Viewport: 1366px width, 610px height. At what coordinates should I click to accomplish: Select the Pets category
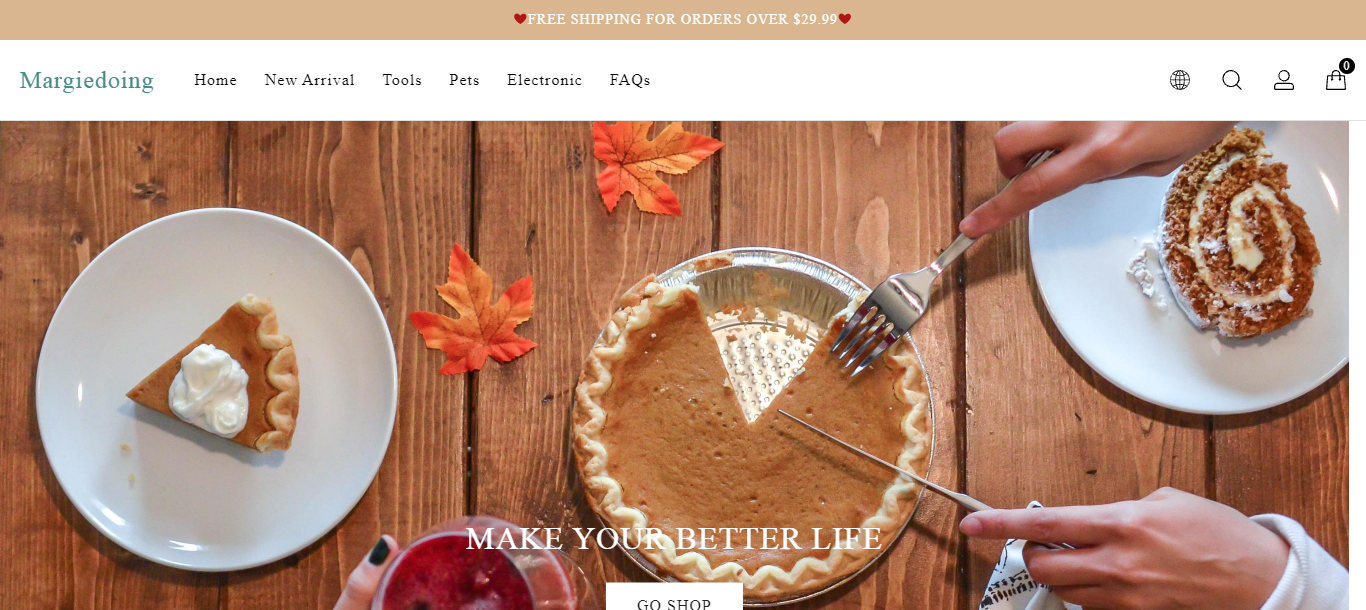tap(464, 80)
